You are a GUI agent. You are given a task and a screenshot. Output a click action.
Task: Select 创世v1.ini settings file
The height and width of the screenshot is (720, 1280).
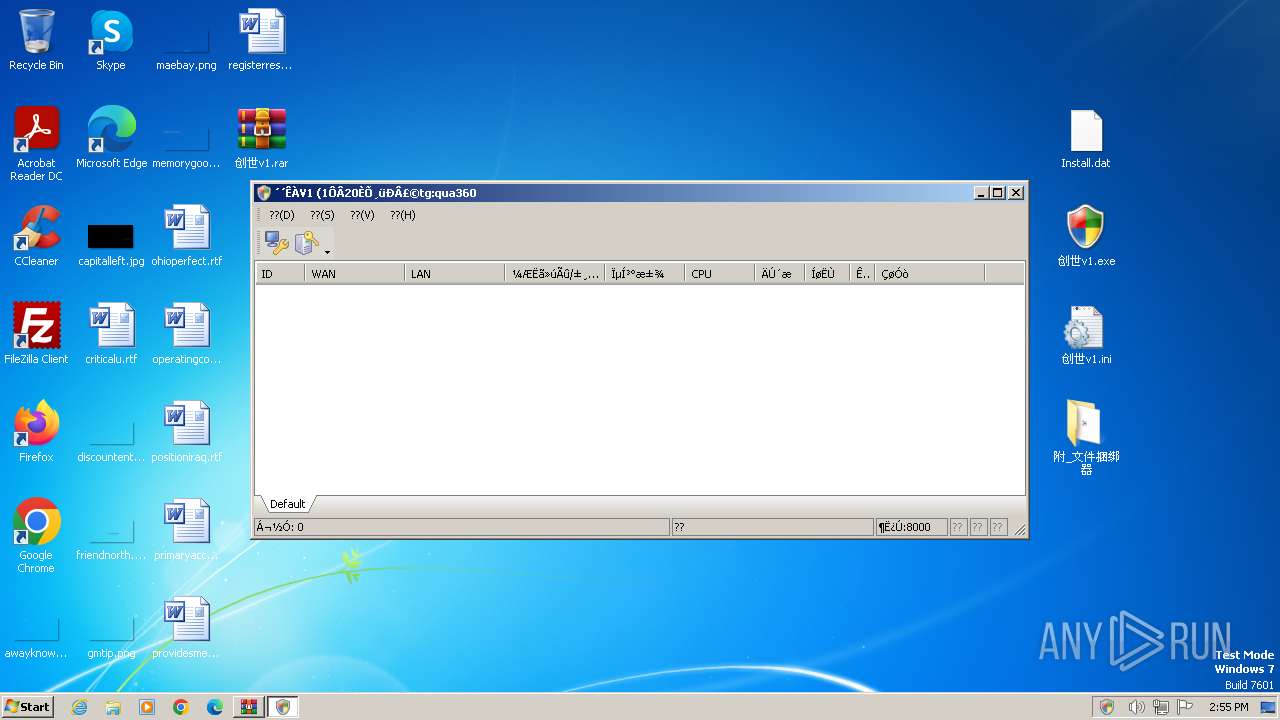pyautogui.click(x=1086, y=335)
